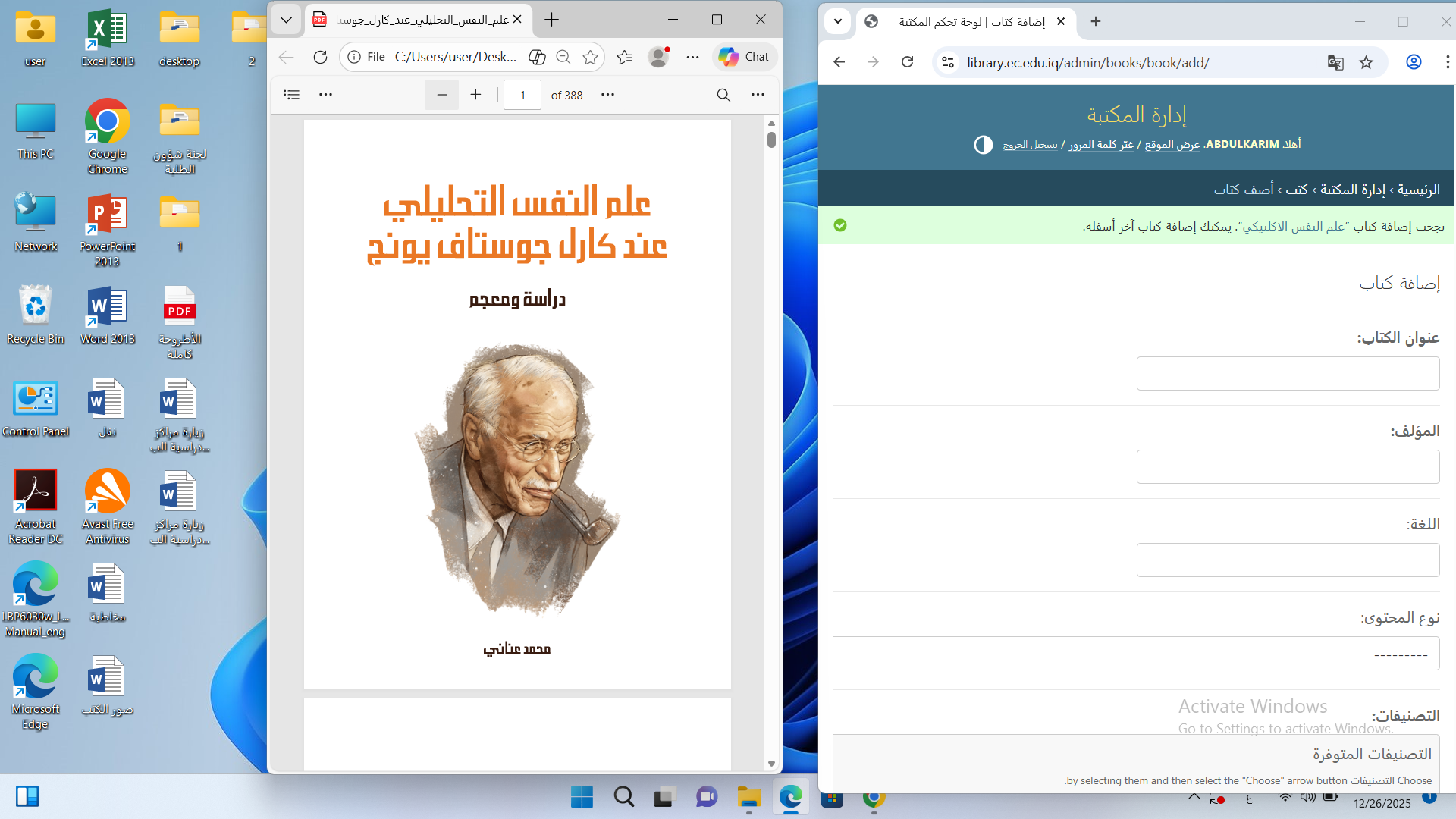Open tab actions dropdown in Edge

pos(286,20)
